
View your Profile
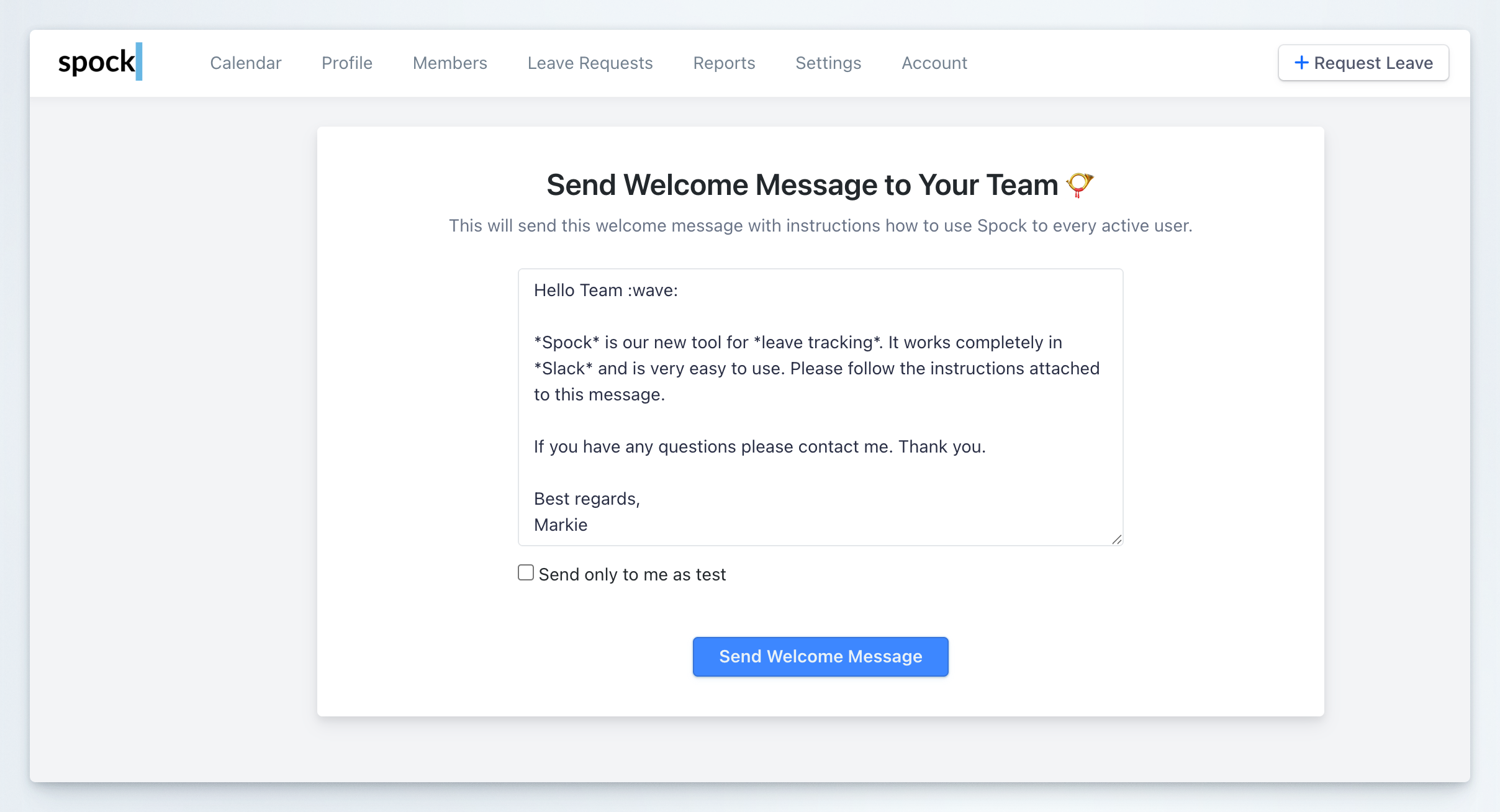pos(346,63)
